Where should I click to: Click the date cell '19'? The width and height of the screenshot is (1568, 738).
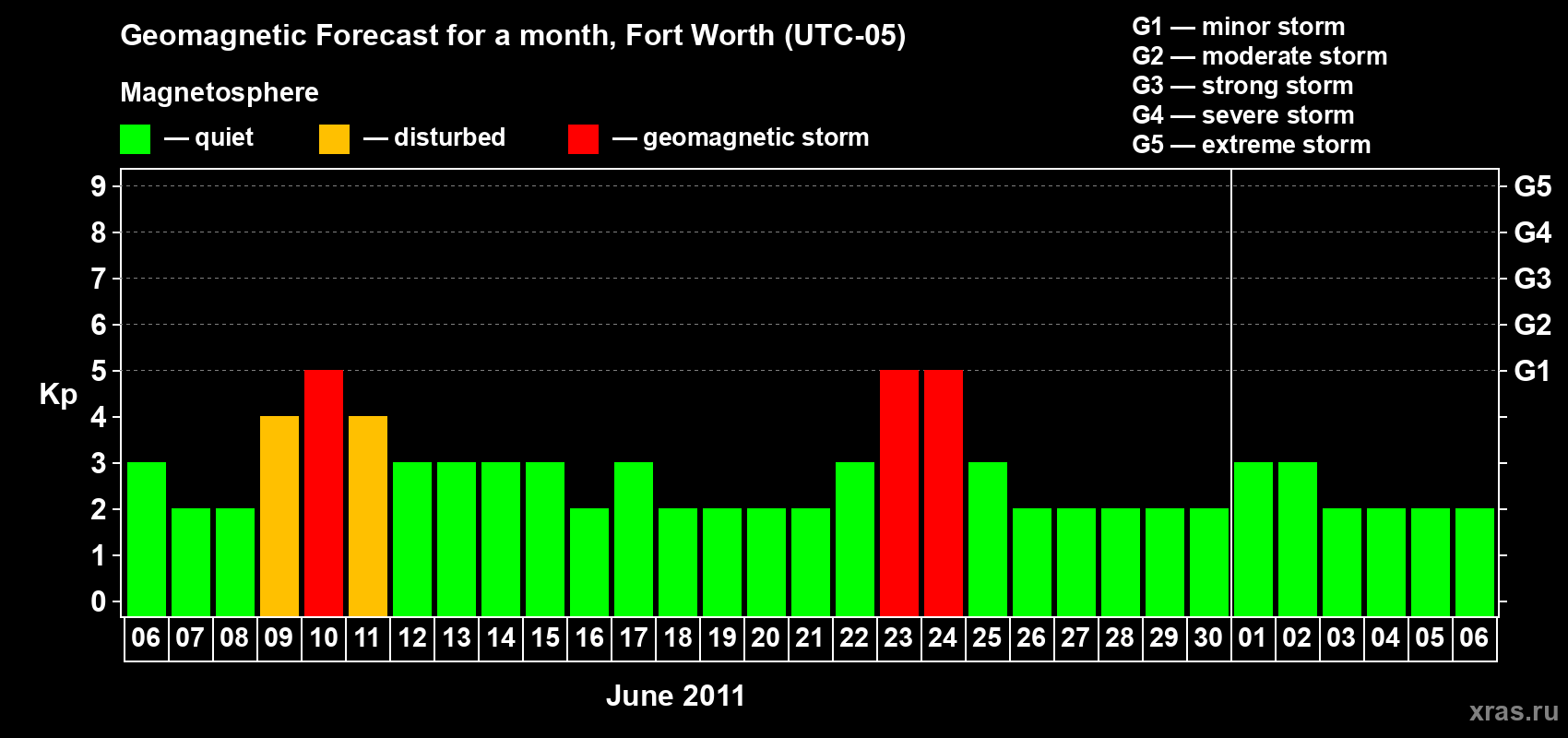[x=722, y=638]
